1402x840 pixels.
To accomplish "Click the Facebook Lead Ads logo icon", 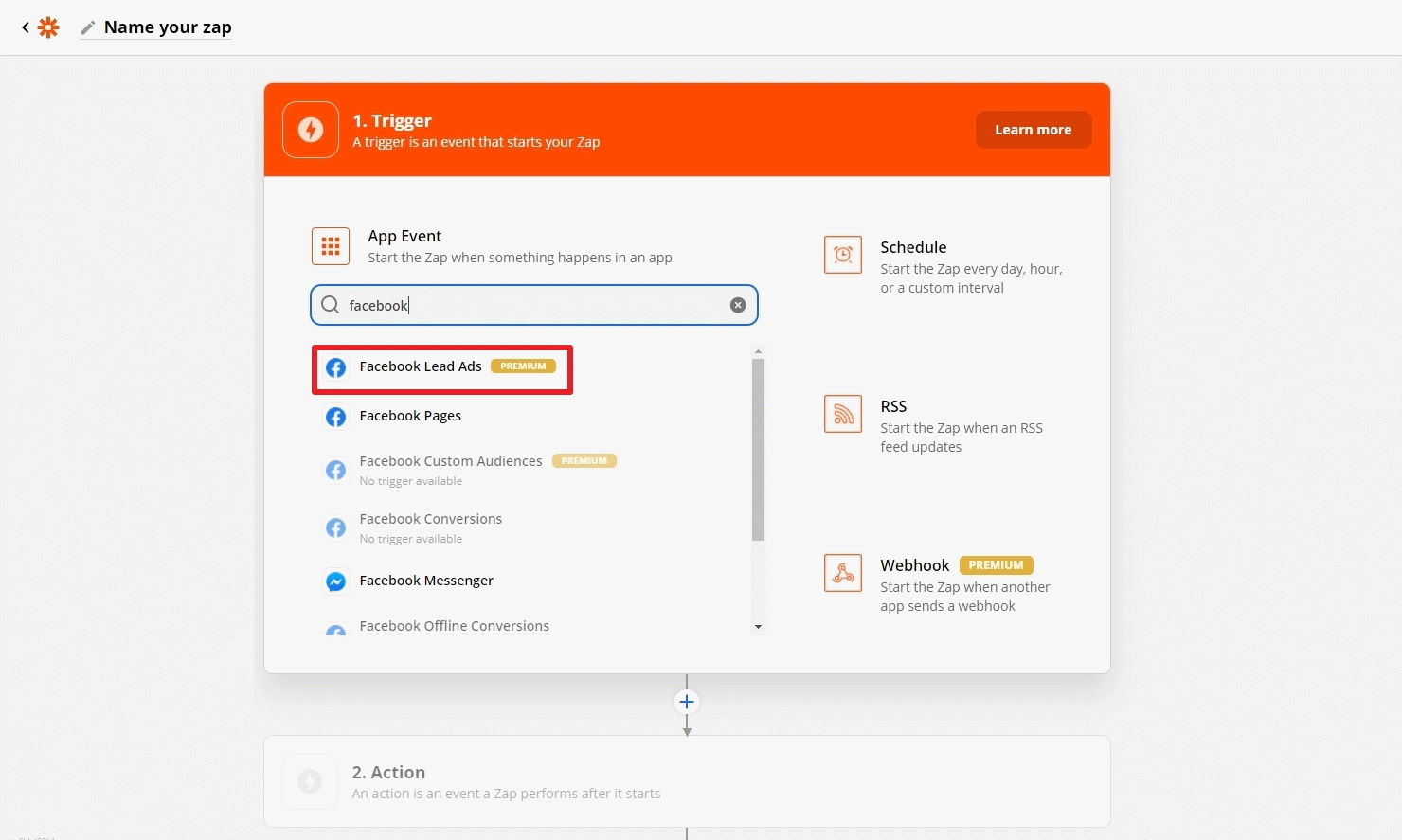I will pos(335,367).
